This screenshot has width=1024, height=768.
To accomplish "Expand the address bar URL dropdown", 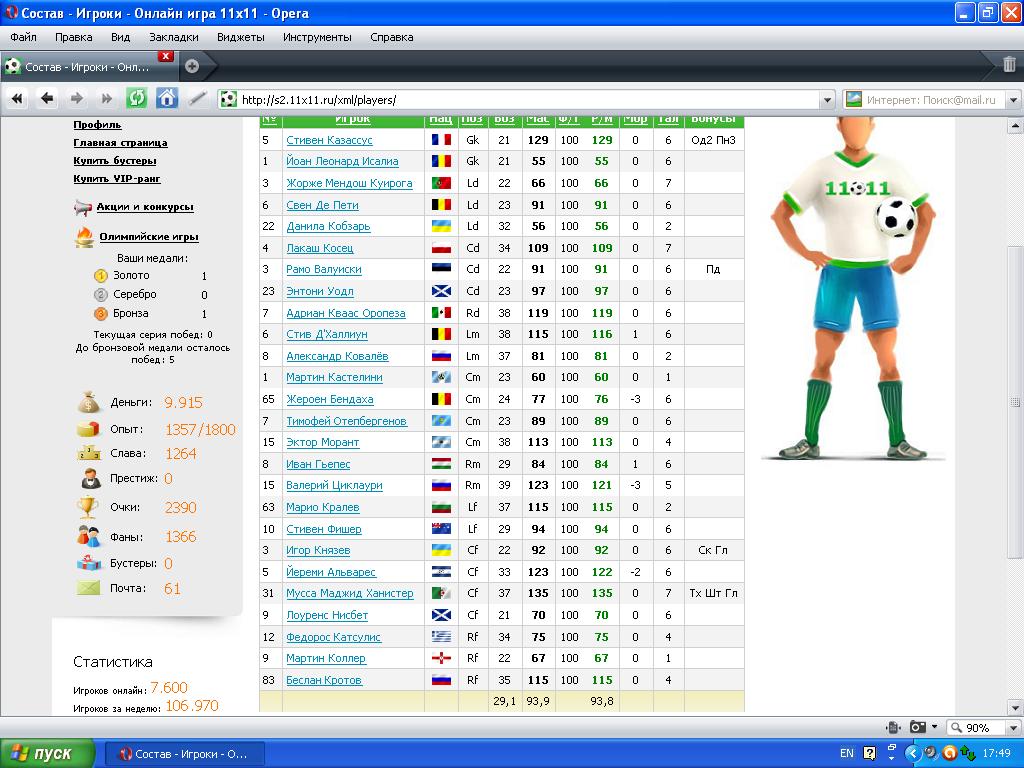I will click(x=826, y=100).
